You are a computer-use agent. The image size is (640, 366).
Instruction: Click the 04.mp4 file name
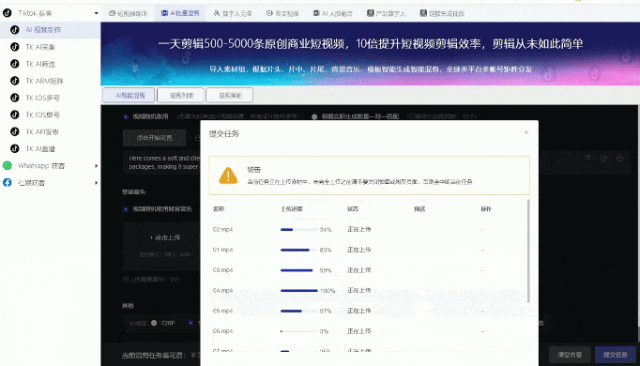222,291
